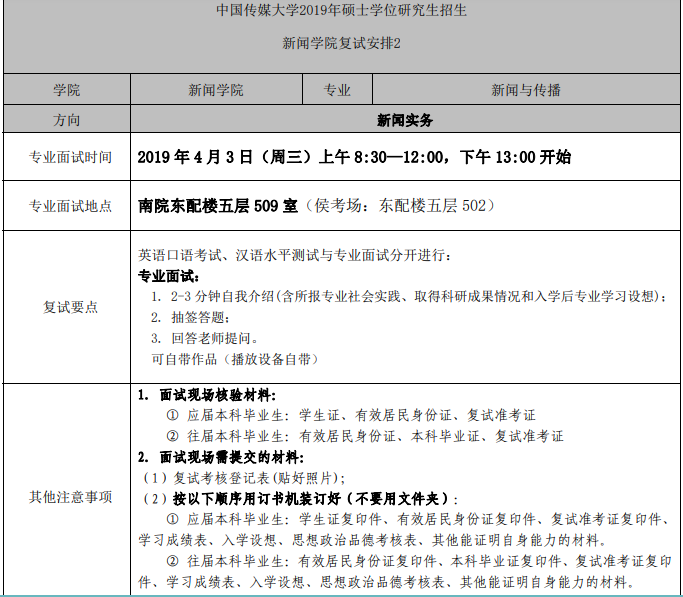Click the line 复试考核登记表(贴好照片)
This screenshot has width=683, height=597.
[x=245, y=476]
